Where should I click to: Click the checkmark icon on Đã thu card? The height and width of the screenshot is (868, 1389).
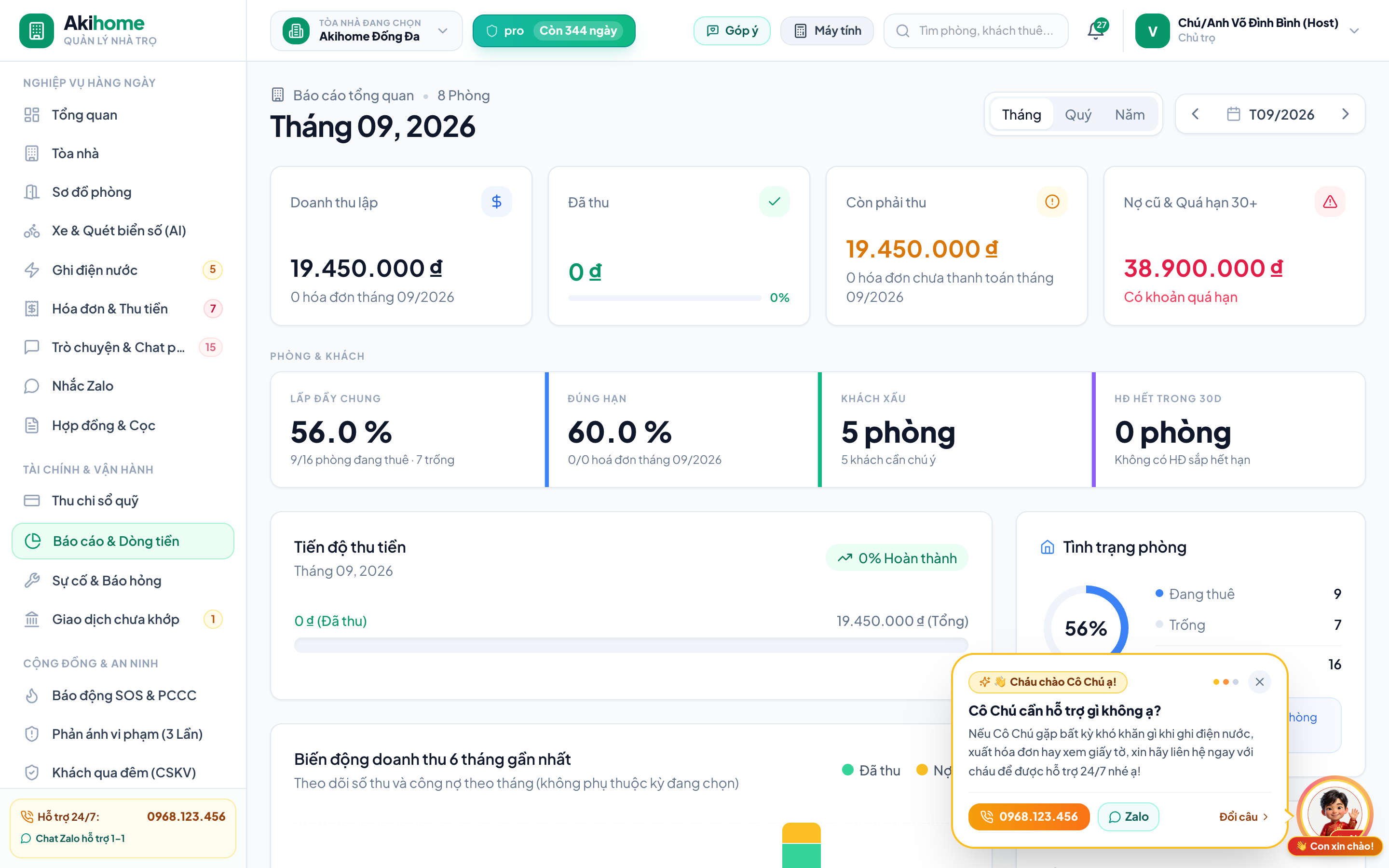774,202
